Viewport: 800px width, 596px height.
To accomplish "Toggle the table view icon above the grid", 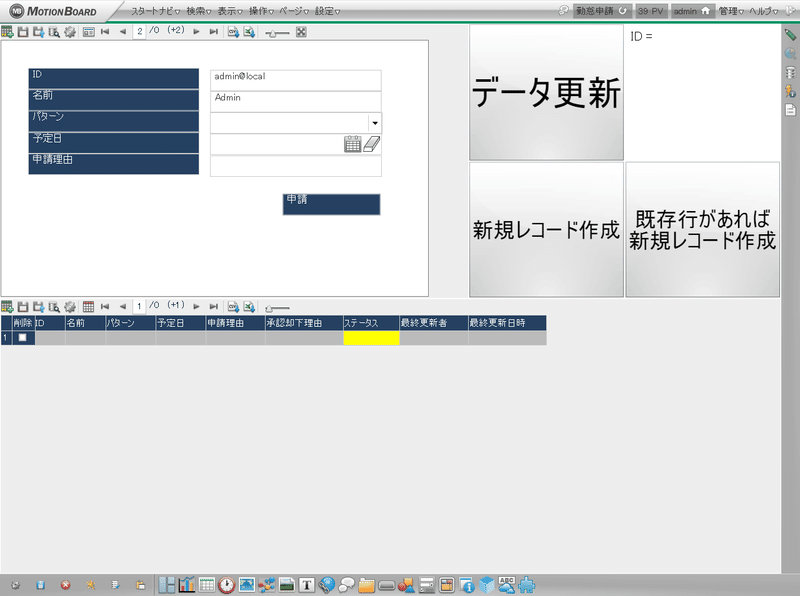I will [x=89, y=307].
